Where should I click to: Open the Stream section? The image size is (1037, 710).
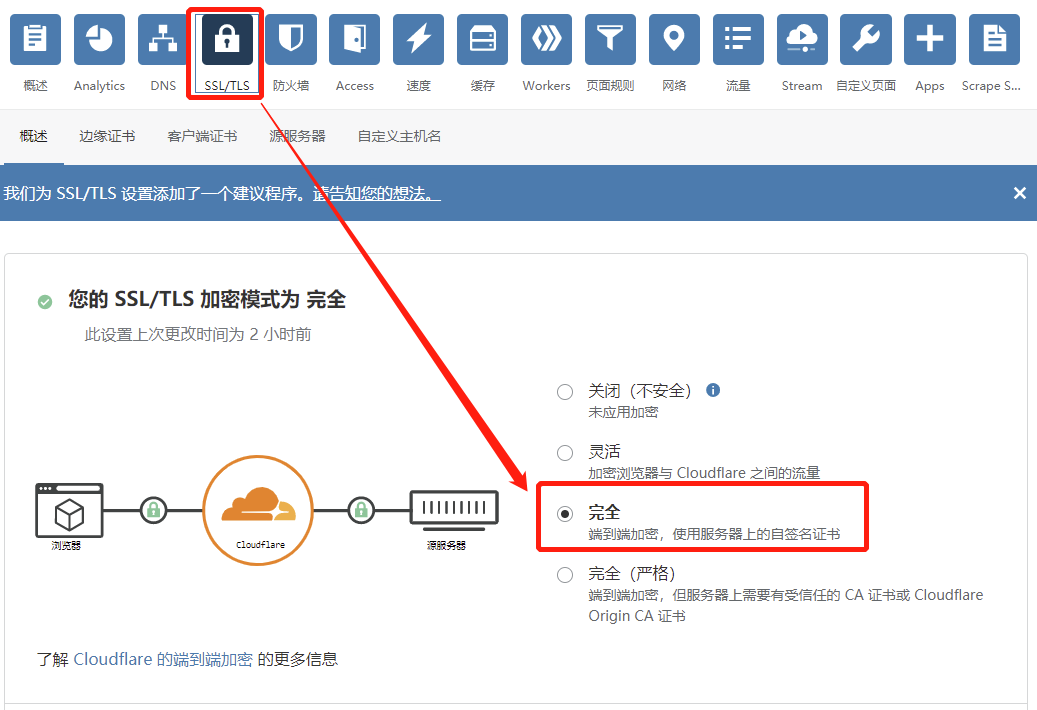point(802,39)
